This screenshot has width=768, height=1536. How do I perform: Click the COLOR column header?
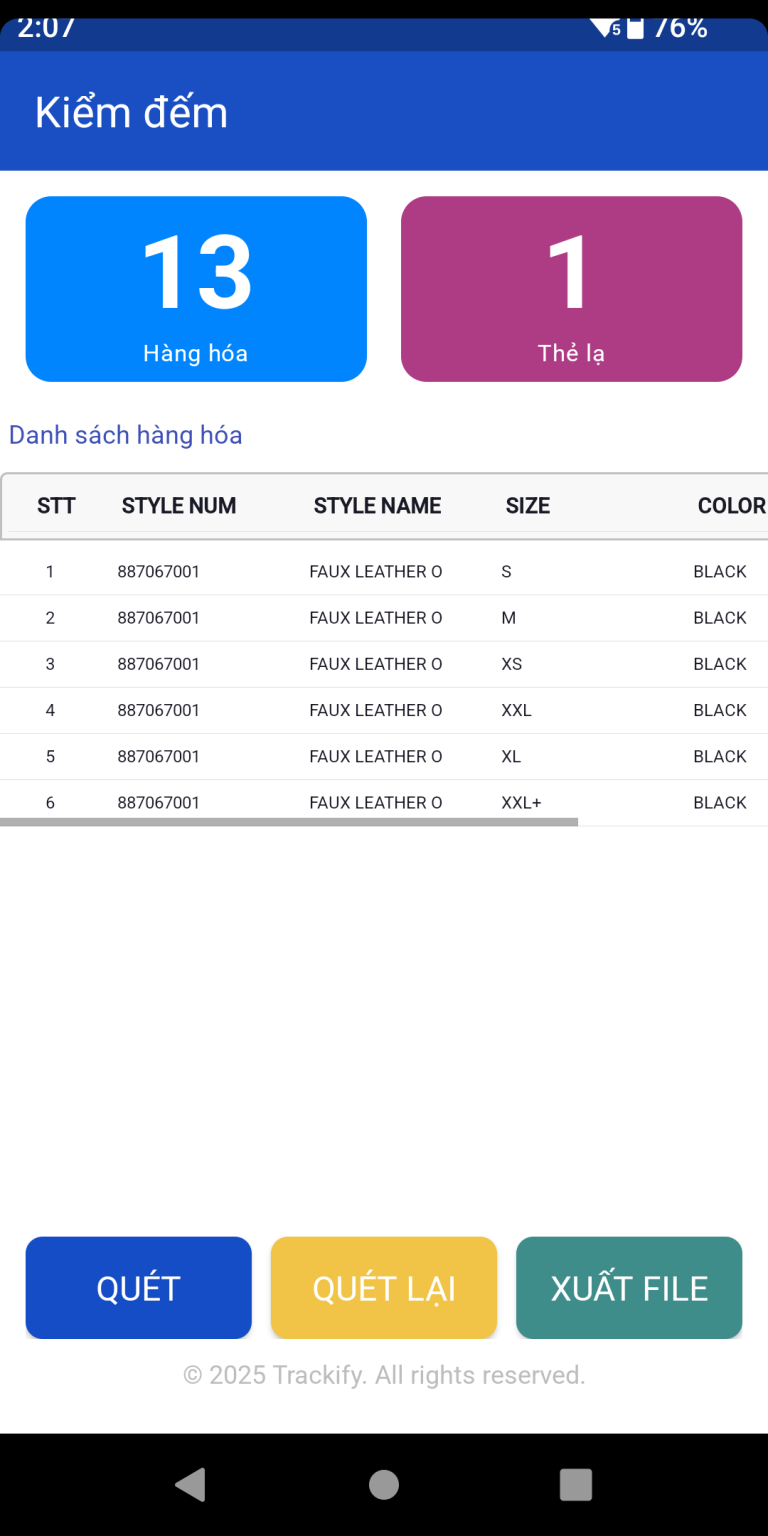tap(731, 506)
